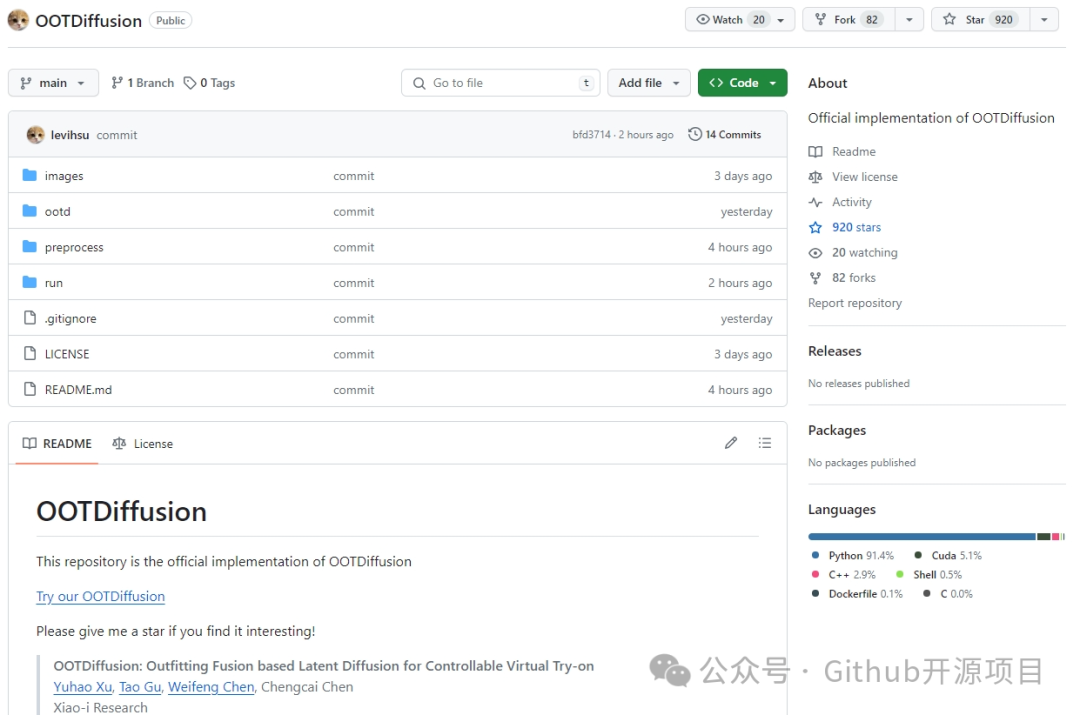Open the Weifeng Chen author link
The height and width of the screenshot is (715, 1080).
click(211, 687)
